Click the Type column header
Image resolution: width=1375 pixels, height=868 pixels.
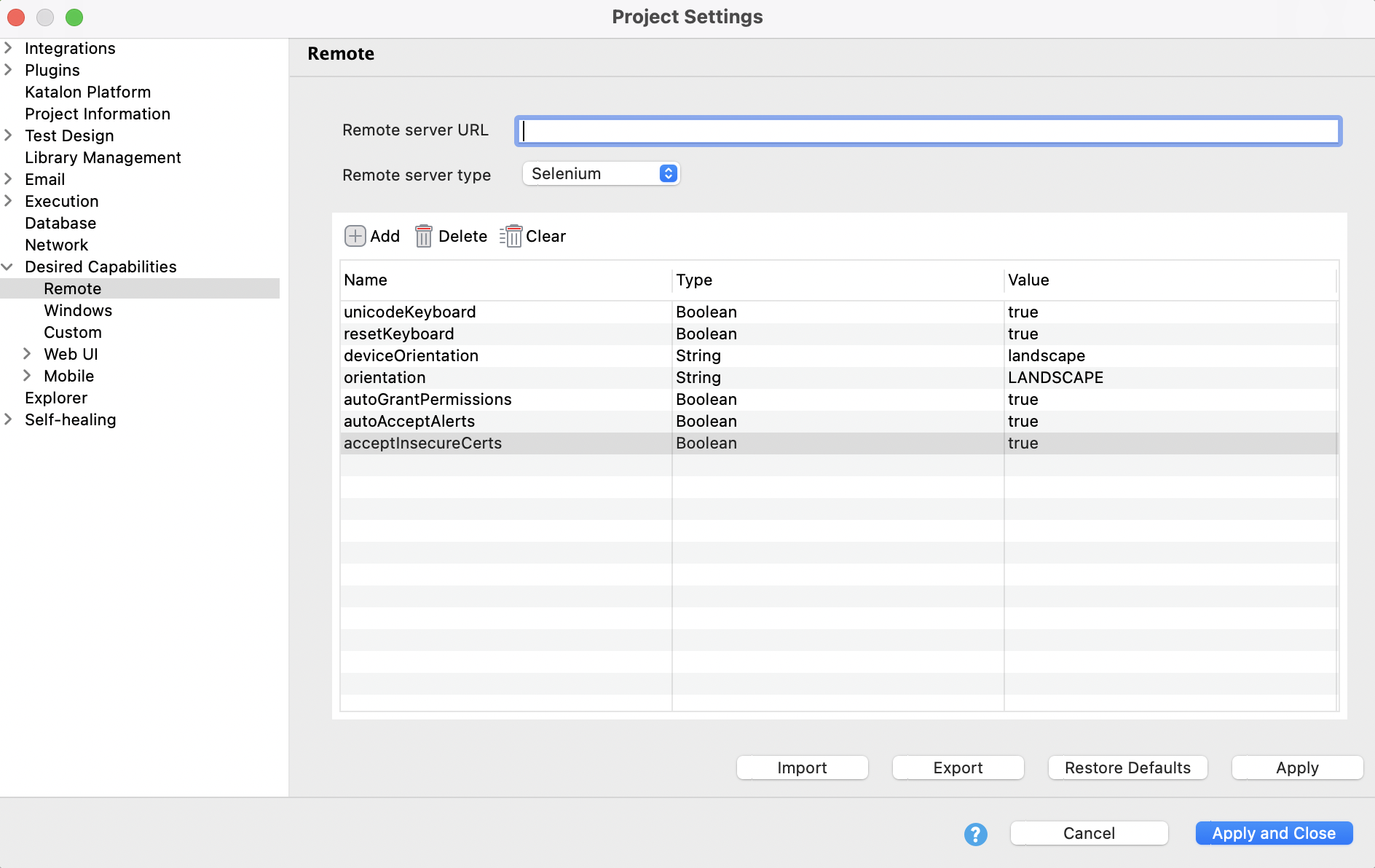pyautogui.click(x=838, y=280)
